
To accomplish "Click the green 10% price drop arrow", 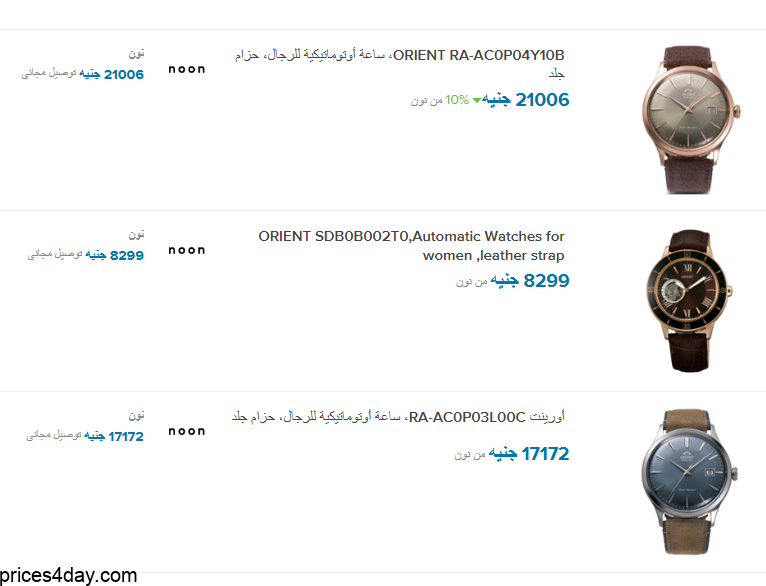I will pos(476,101).
